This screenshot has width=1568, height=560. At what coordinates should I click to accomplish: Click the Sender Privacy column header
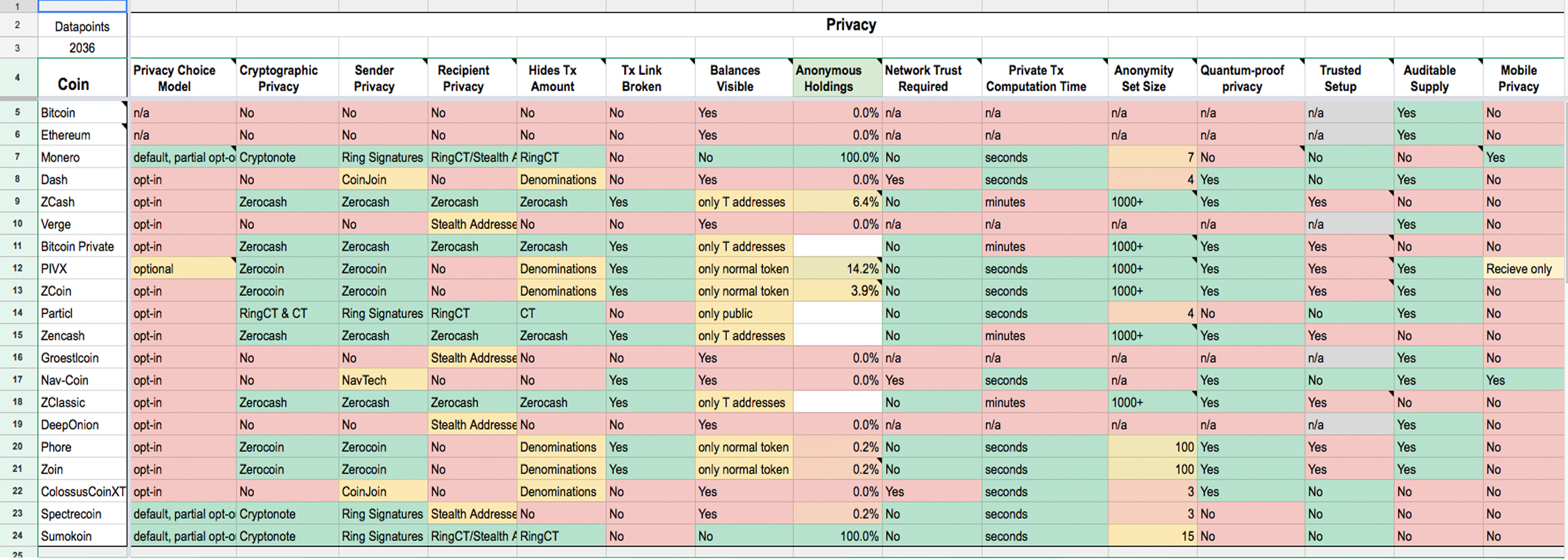pos(383,78)
